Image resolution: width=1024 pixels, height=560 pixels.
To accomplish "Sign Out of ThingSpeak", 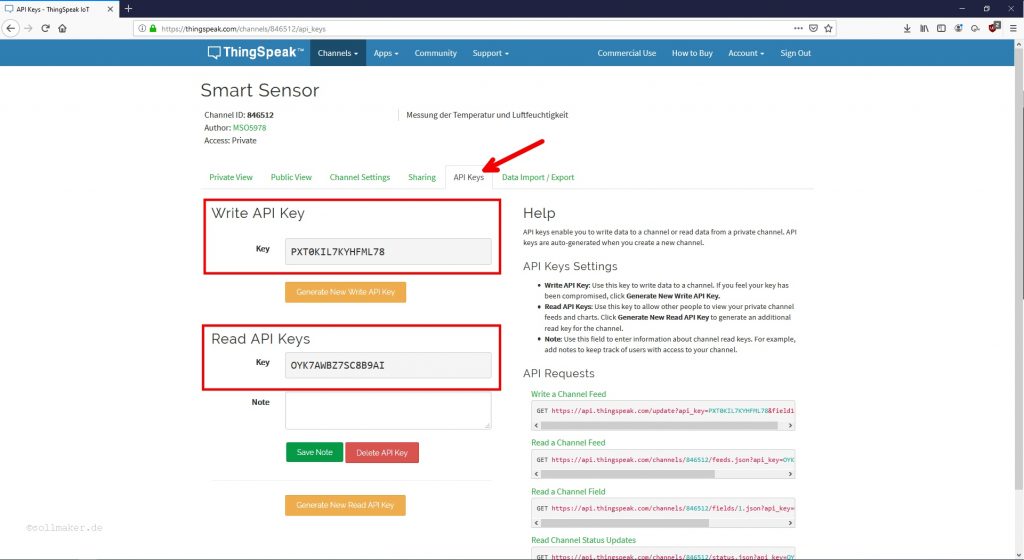I will click(795, 53).
